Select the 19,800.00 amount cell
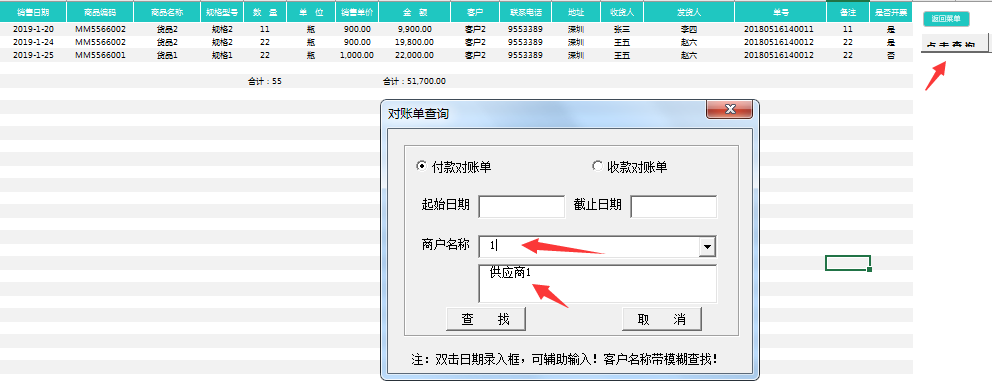 click(x=415, y=42)
